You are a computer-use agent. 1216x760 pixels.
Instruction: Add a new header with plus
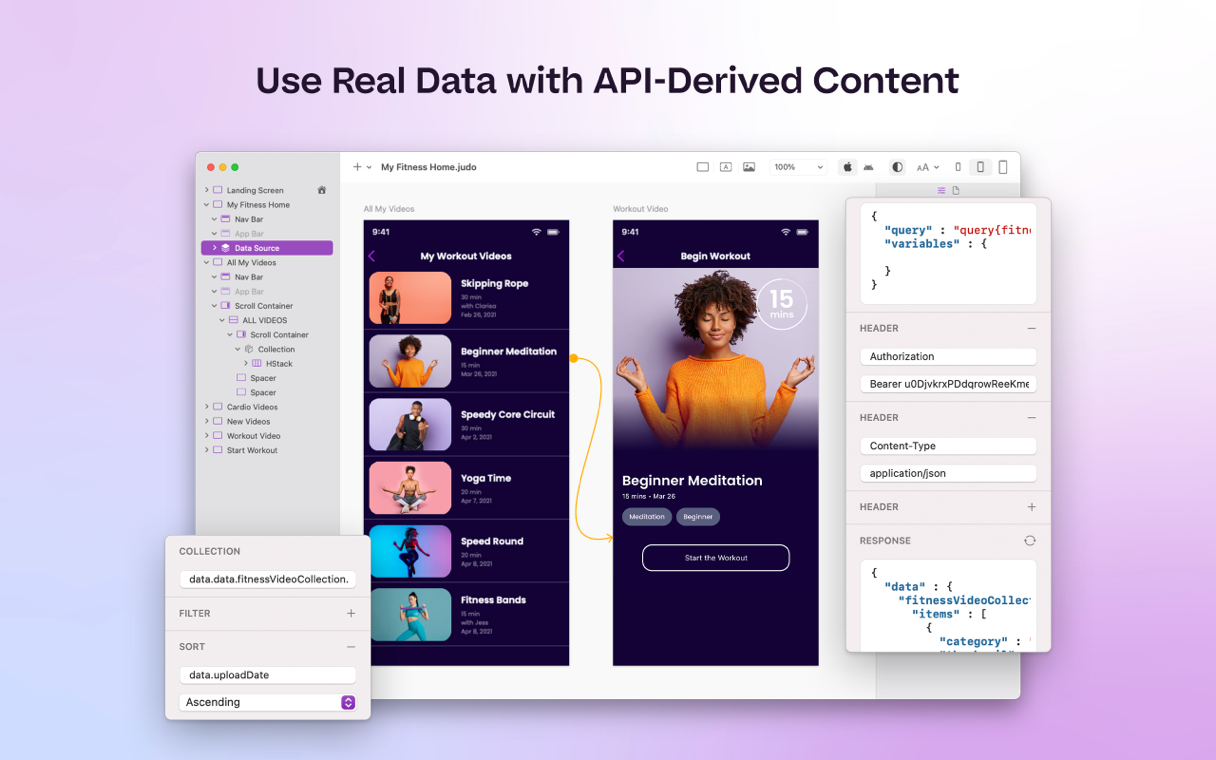click(1031, 507)
